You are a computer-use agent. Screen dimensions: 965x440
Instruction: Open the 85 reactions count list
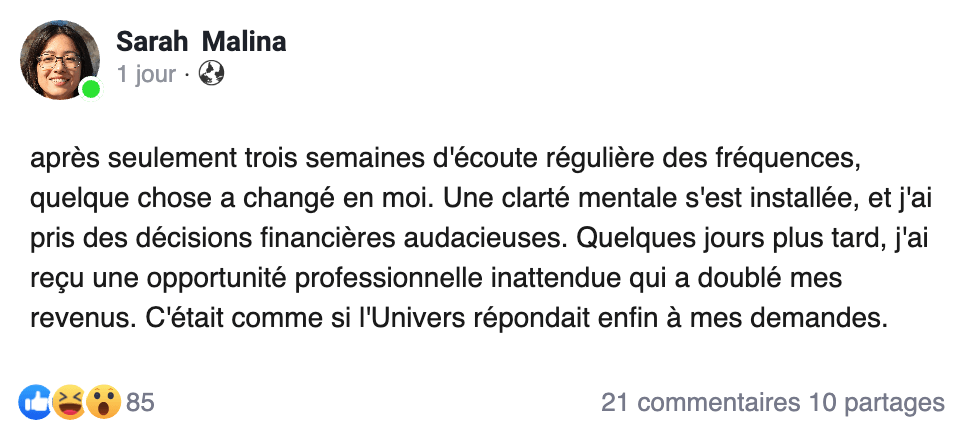click(141, 403)
